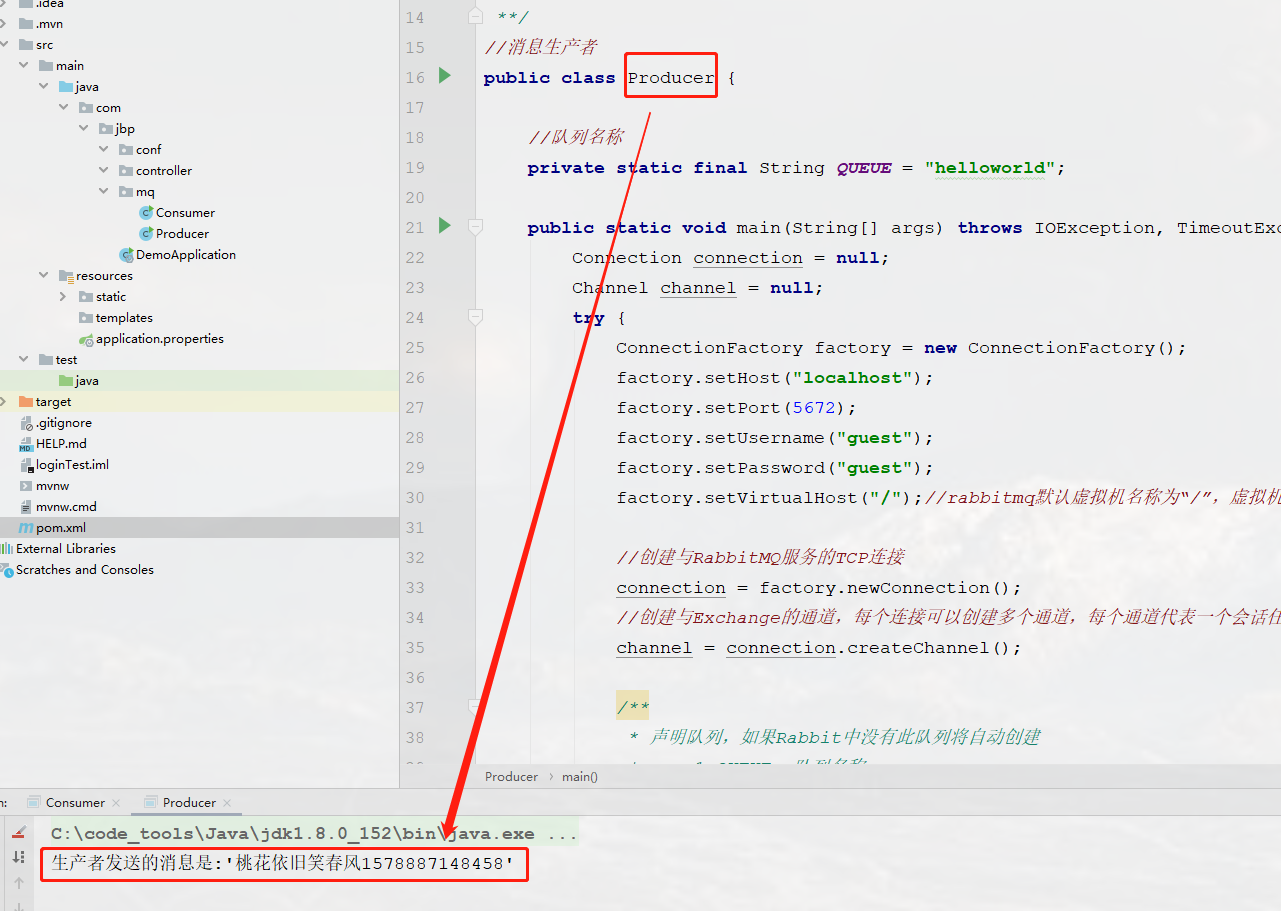Select the templates folder
Screen dimensions: 1281x911
pyautogui.click(x=124, y=318)
